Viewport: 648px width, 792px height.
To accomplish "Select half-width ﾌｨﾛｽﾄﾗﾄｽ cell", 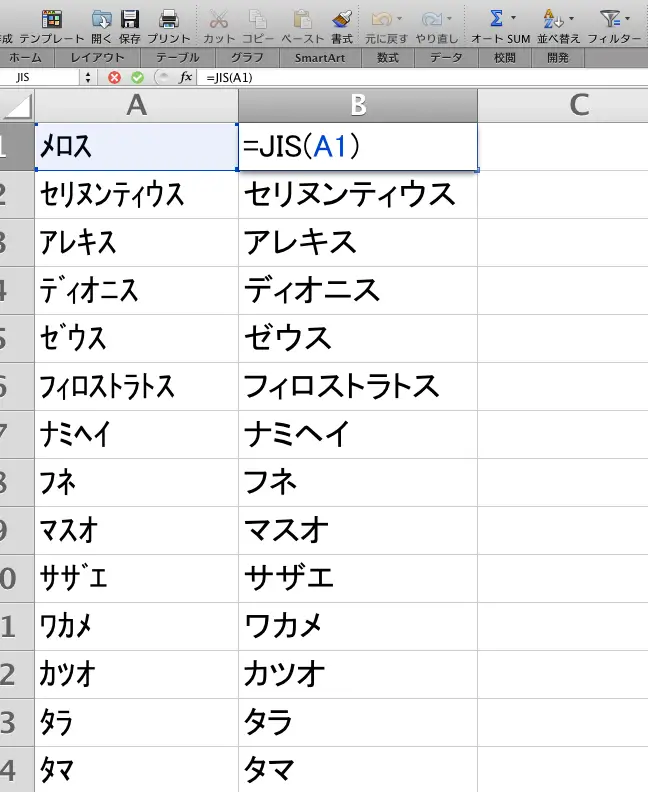I will tap(136, 386).
